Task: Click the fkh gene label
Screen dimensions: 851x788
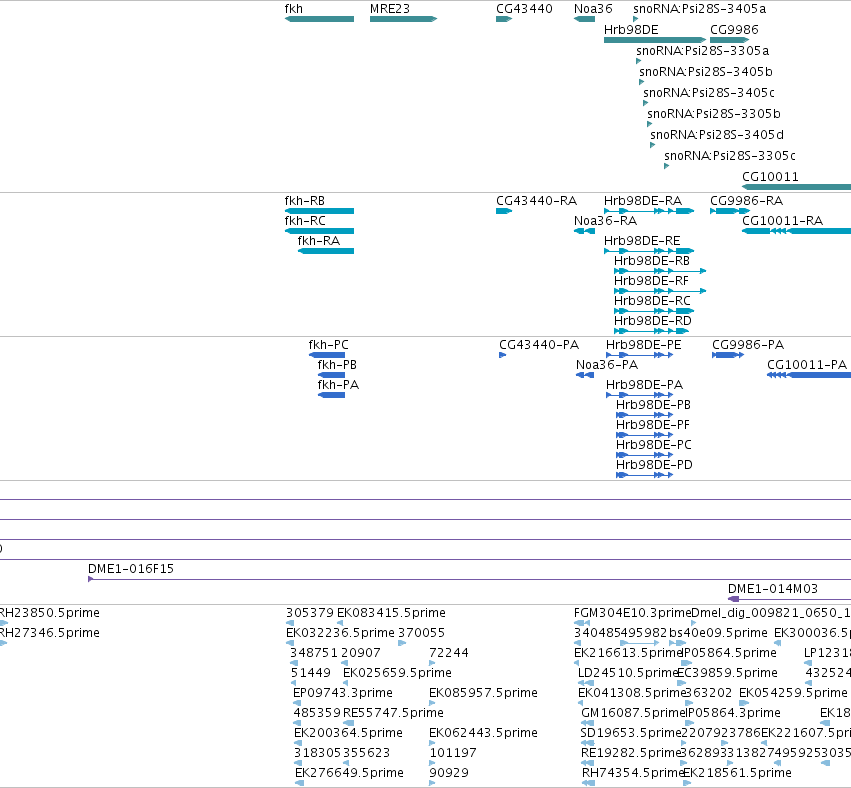Action: coord(294,9)
